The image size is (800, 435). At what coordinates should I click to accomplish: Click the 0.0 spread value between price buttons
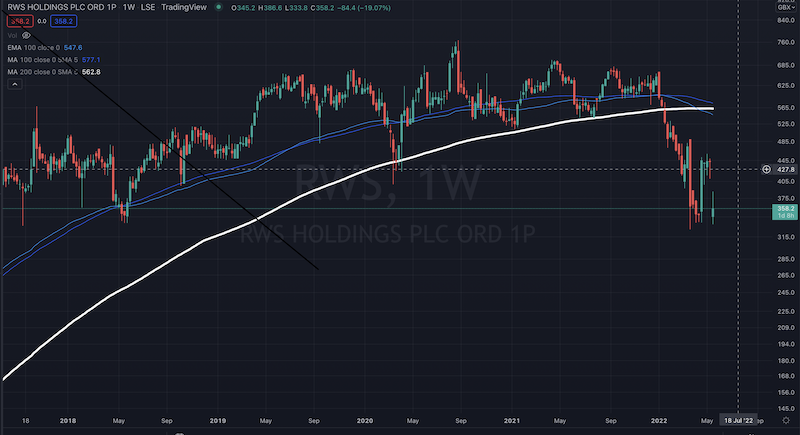click(x=42, y=21)
